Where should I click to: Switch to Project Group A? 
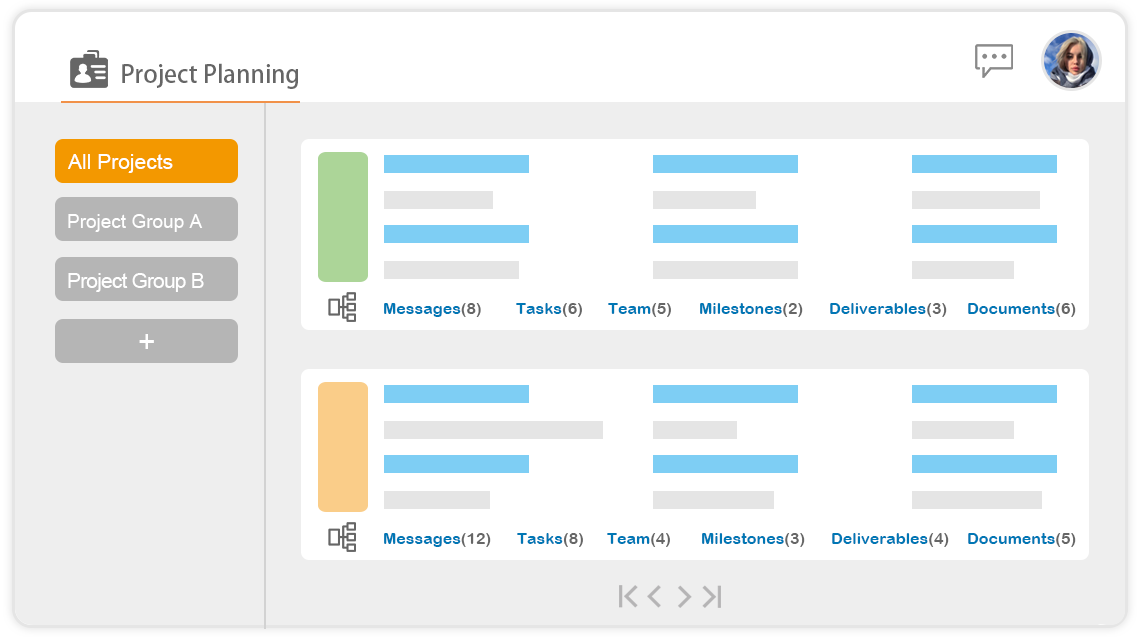146,220
